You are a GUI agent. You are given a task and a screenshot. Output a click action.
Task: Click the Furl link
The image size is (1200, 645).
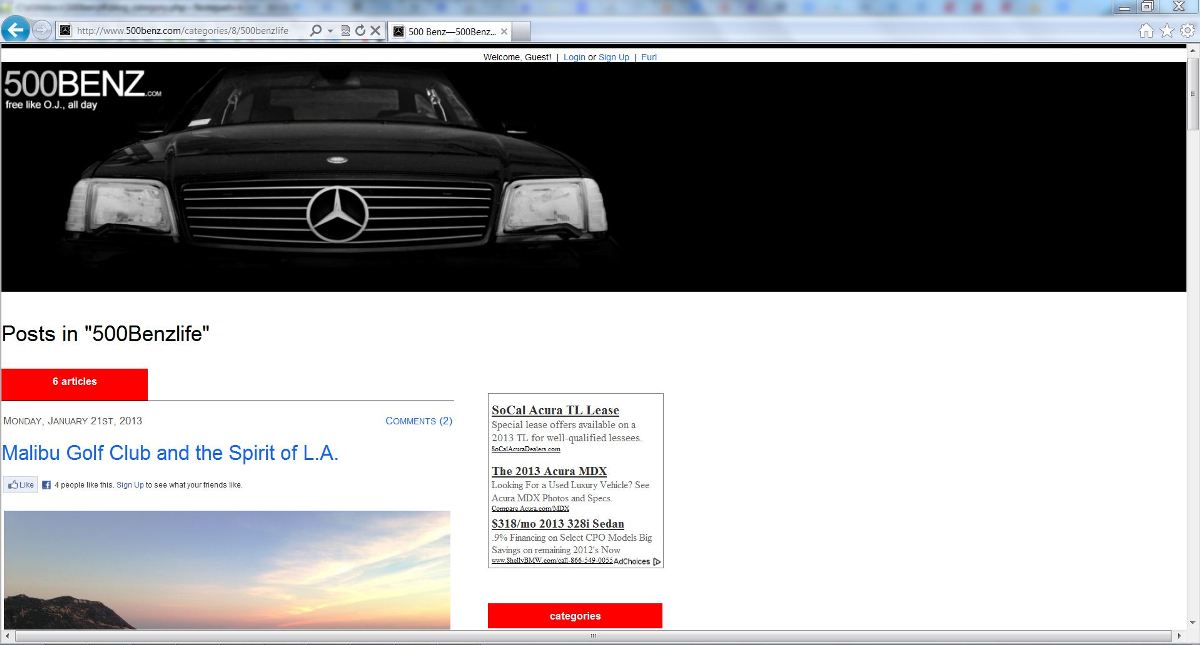point(649,57)
